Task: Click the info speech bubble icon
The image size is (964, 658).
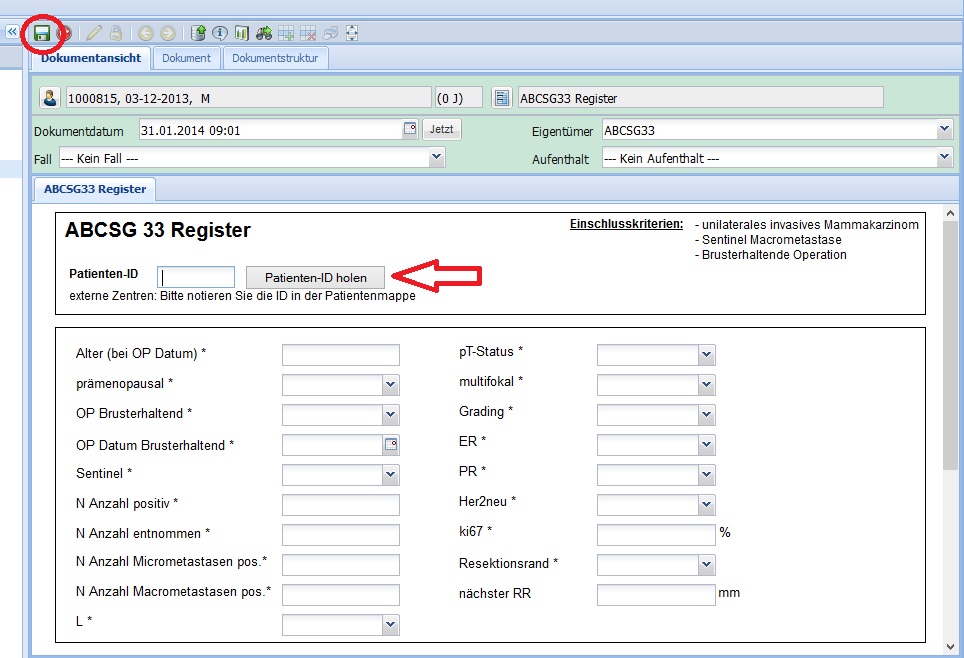Action: click(220, 33)
